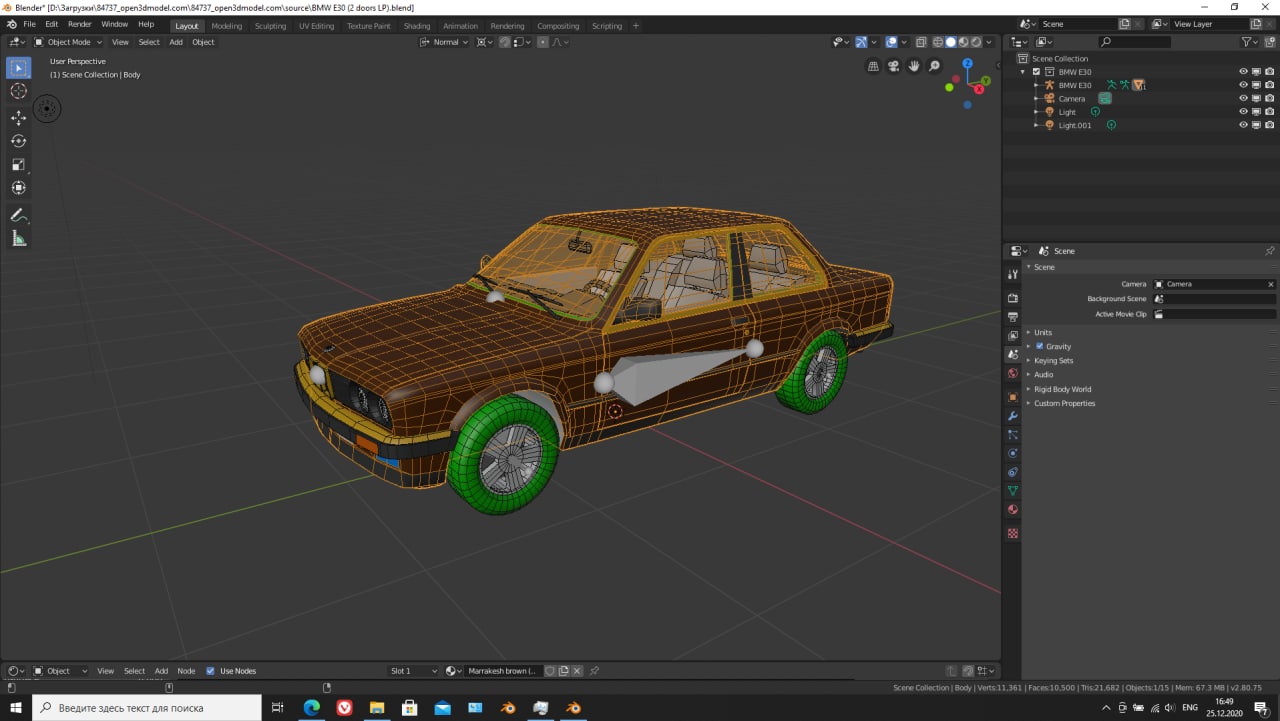
Task: Open Material properties tab
Action: click(x=1013, y=510)
